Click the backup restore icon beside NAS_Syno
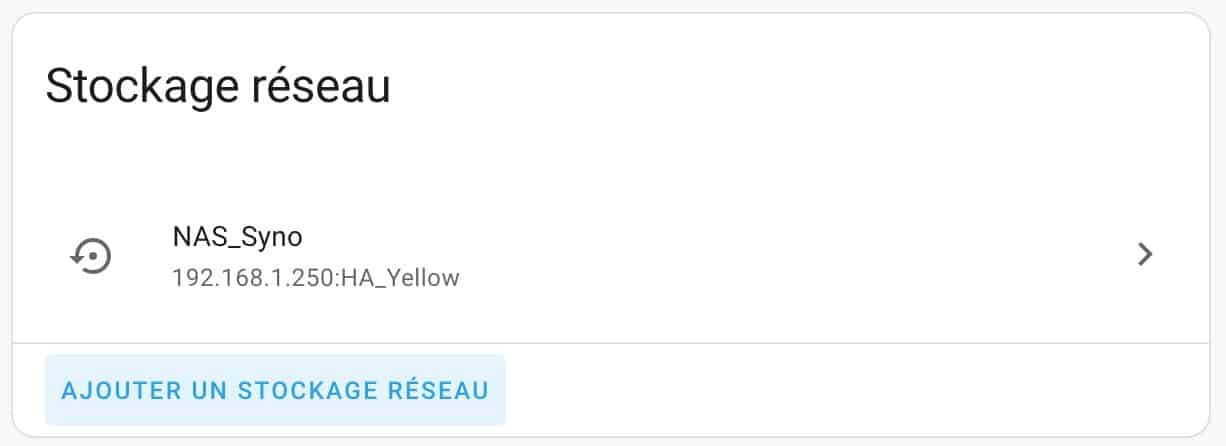 [x=91, y=256]
